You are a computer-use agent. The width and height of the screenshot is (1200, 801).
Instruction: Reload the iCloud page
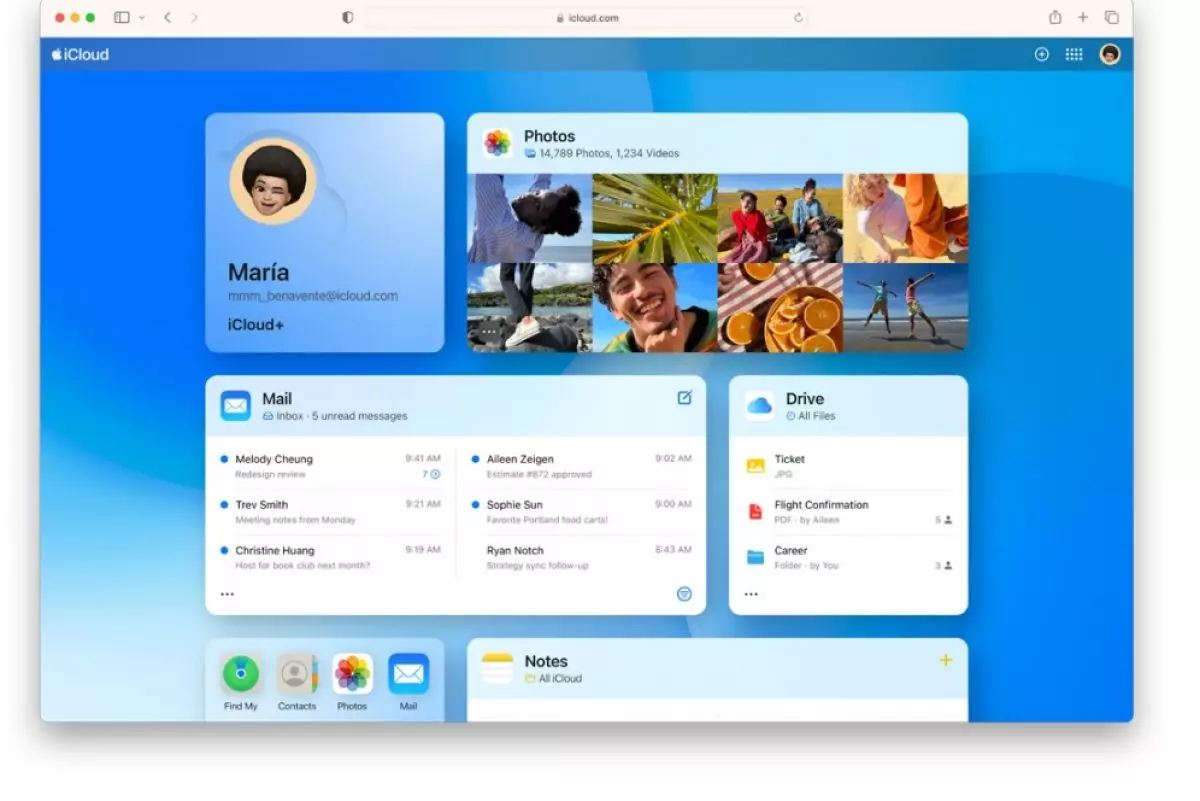tap(798, 17)
